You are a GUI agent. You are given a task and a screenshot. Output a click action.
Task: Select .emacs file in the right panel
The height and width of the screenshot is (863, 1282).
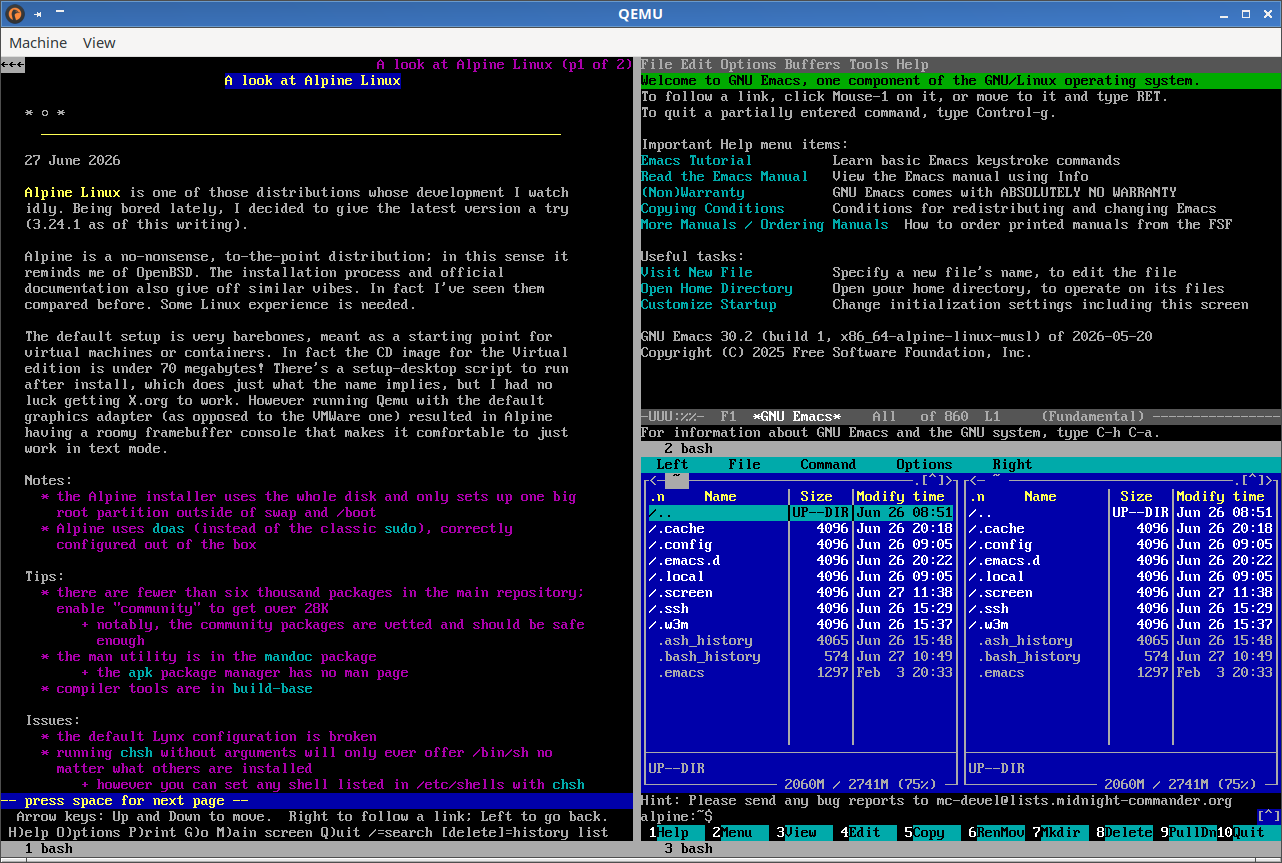[x=1120, y=673]
